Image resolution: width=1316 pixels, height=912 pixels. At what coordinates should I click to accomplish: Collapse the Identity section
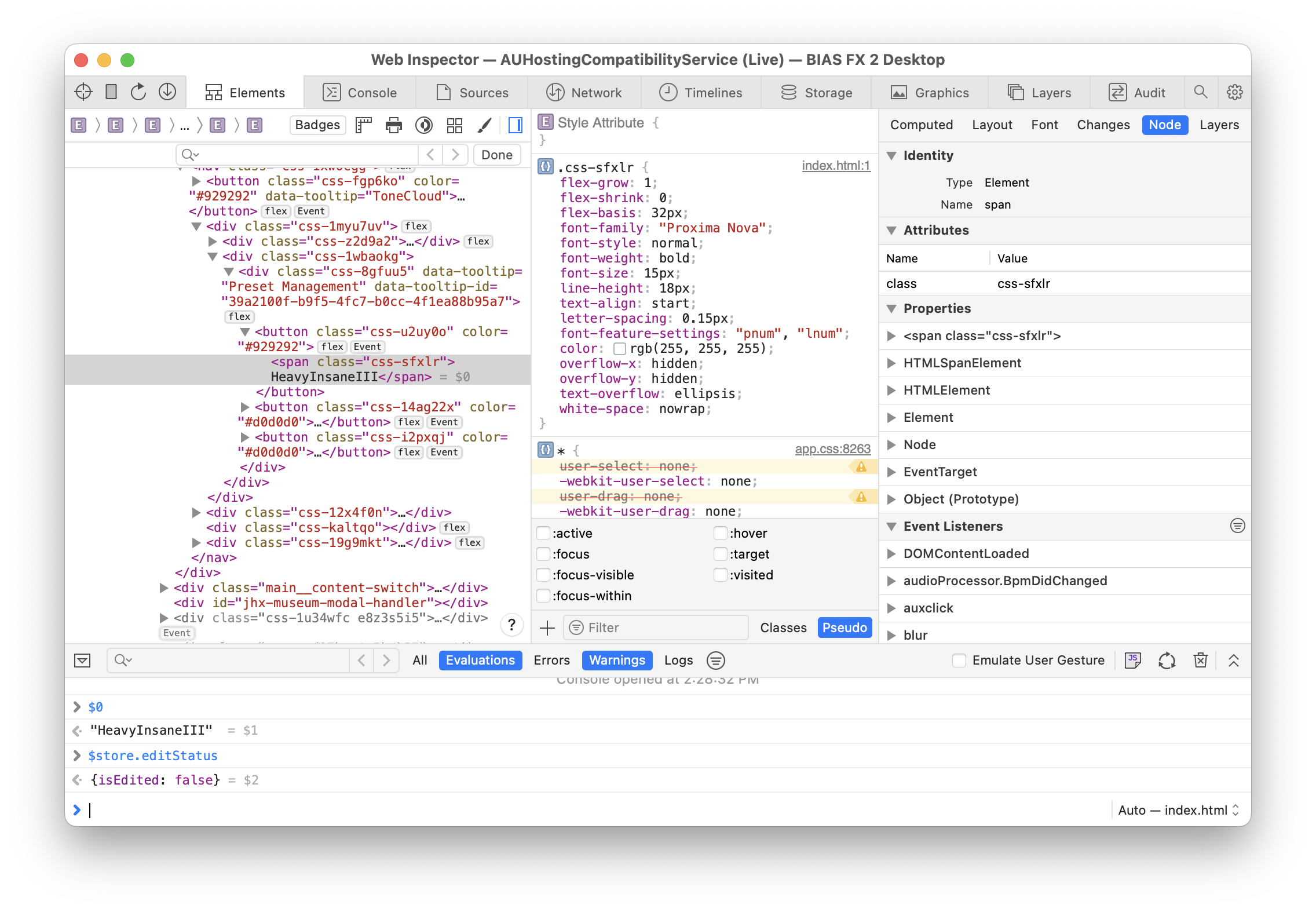tap(891, 155)
